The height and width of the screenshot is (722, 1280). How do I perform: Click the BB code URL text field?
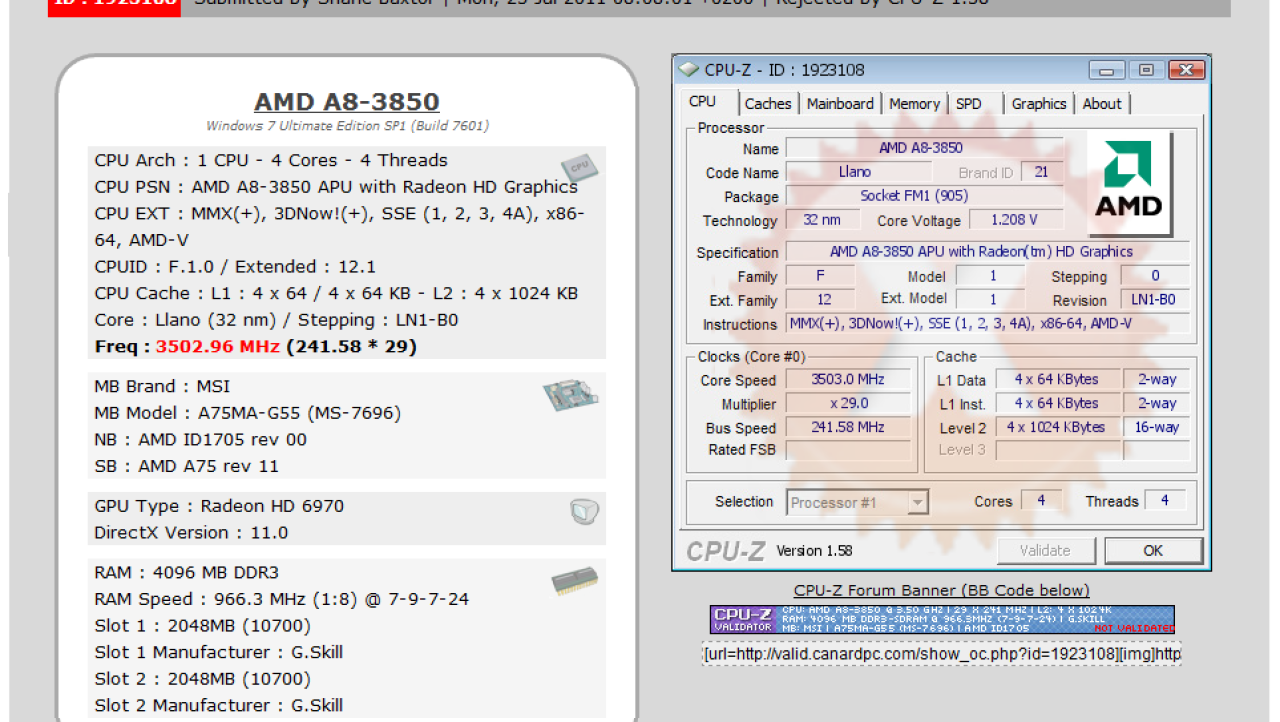941,654
